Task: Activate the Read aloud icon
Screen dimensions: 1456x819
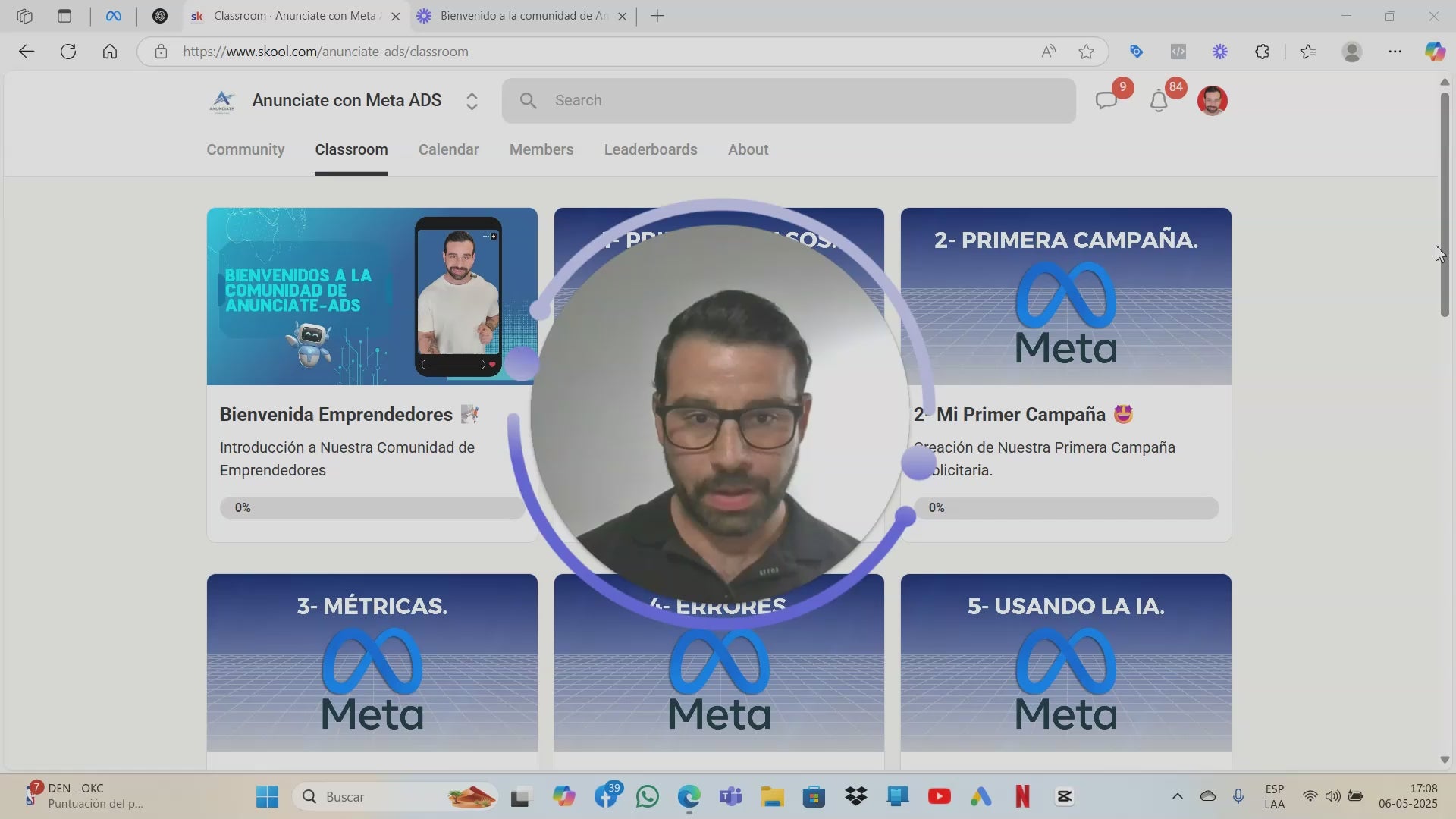Action: pos(1049,52)
